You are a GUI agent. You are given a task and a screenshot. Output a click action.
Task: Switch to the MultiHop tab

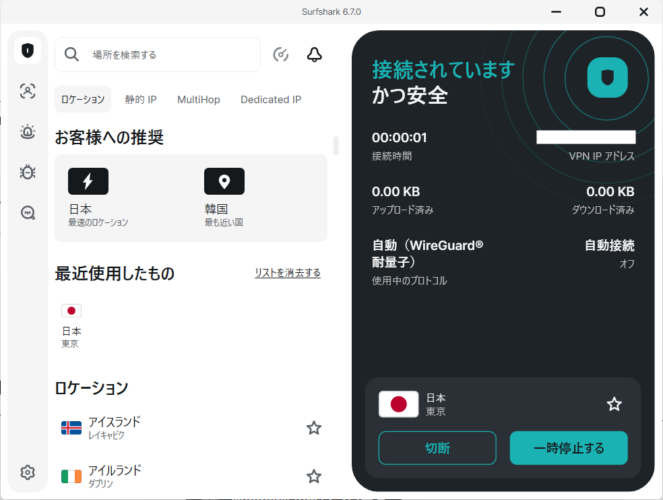199,99
